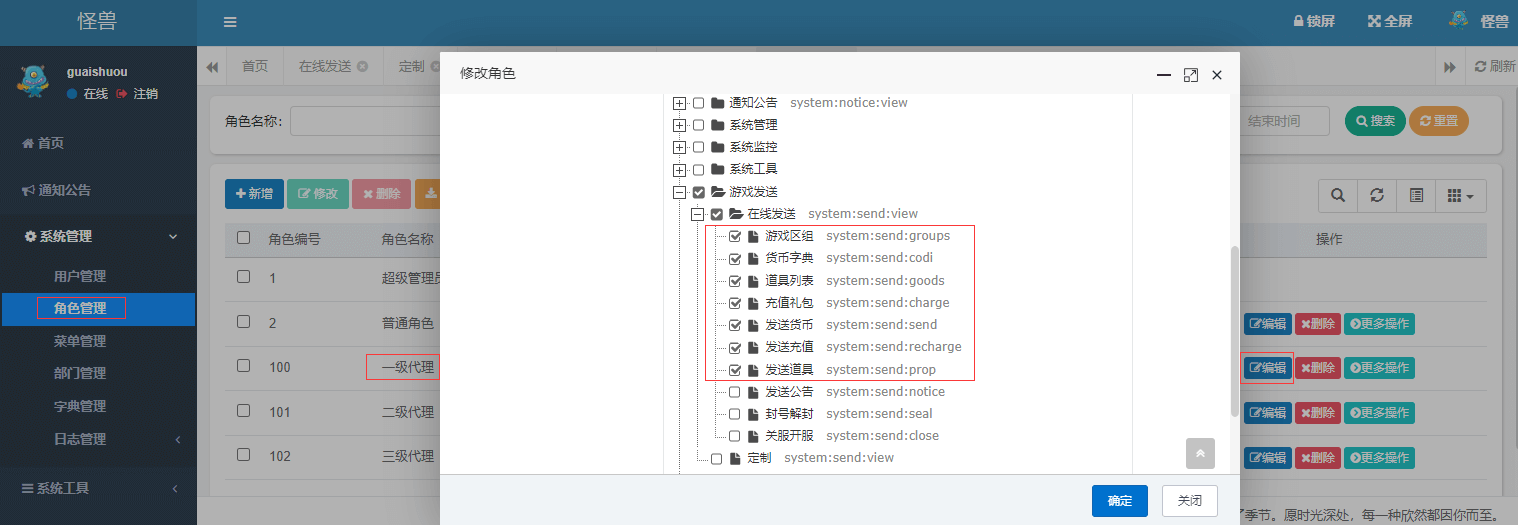Click the 确定 button
Screen dimensions: 1518x525
(x=1119, y=500)
